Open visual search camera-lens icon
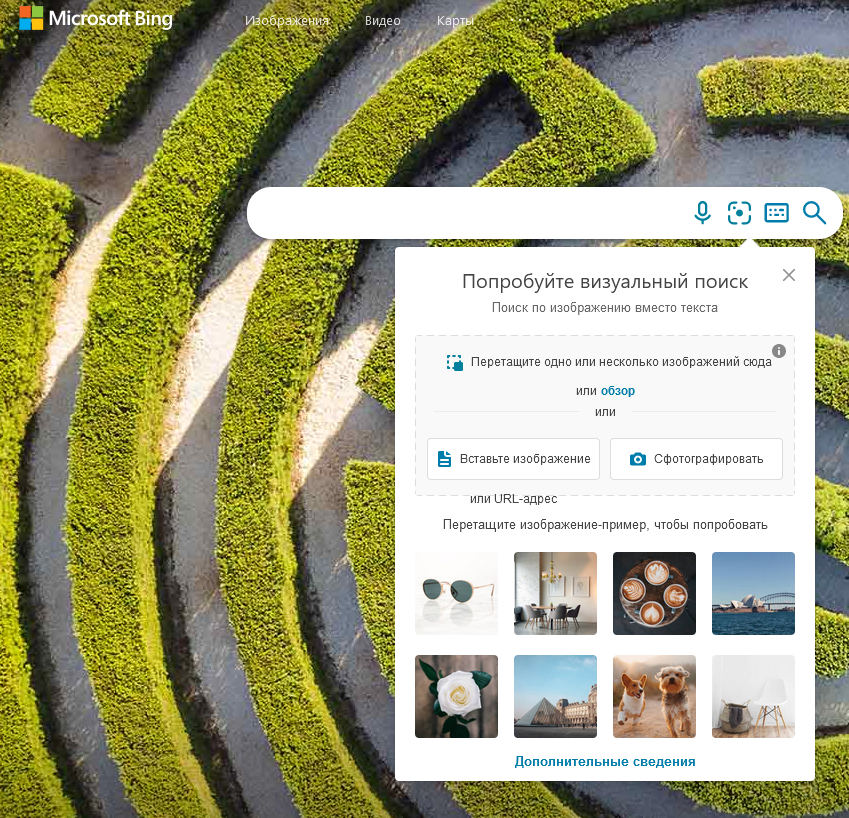Image resolution: width=849 pixels, height=818 pixels. pyautogui.click(x=739, y=212)
